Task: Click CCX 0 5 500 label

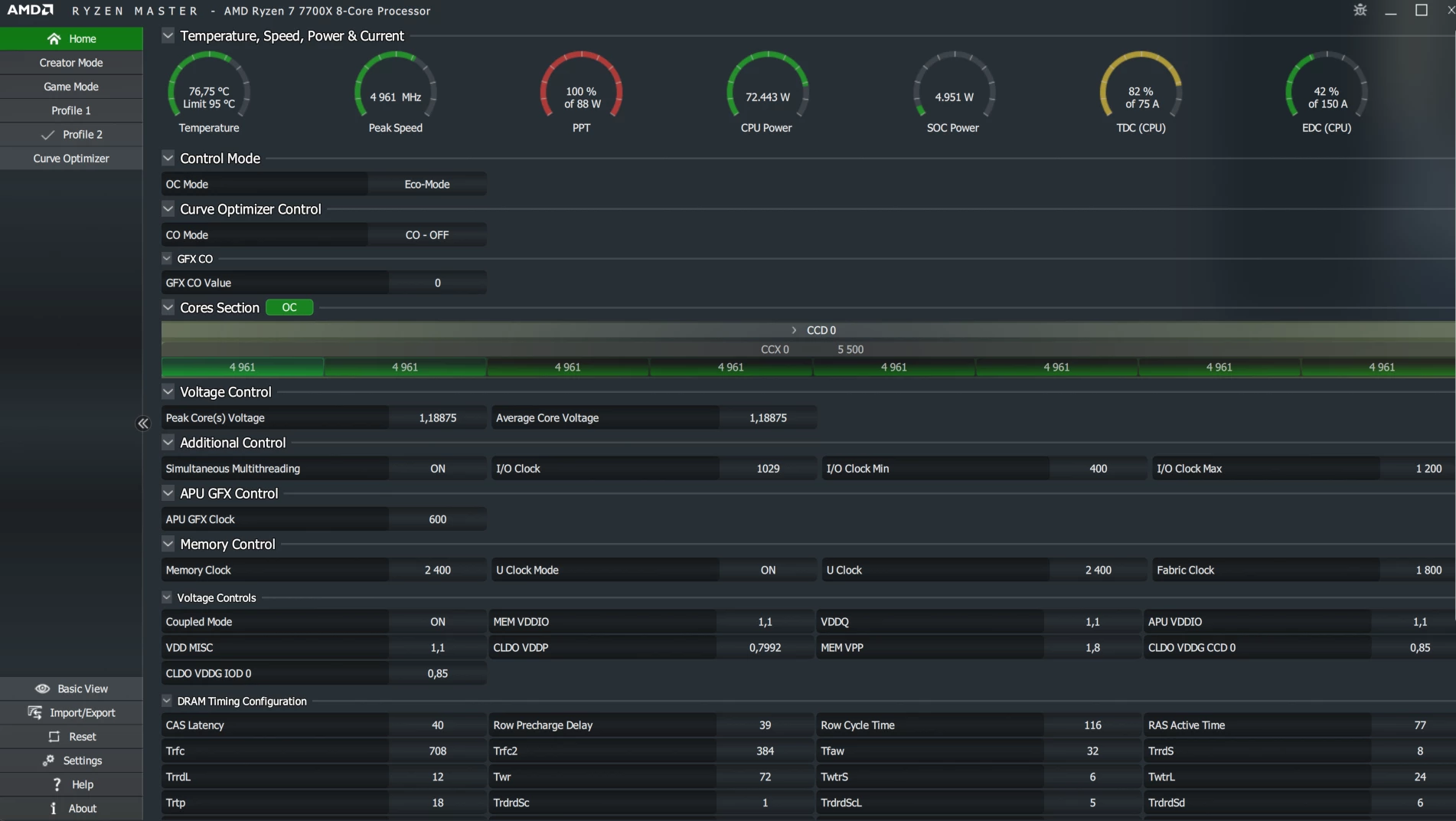Action: click(x=812, y=349)
